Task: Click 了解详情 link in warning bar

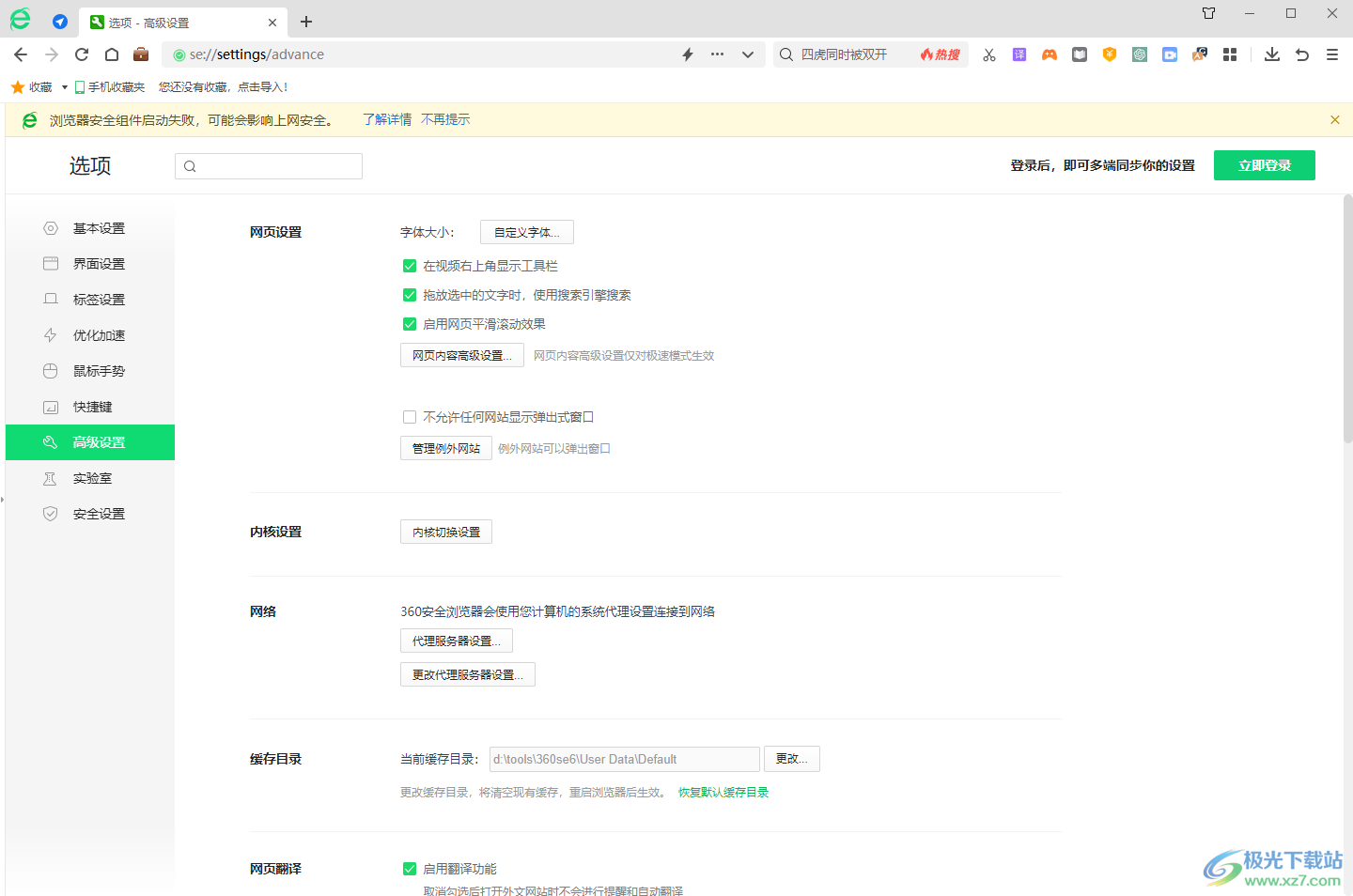Action: click(387, 119)
